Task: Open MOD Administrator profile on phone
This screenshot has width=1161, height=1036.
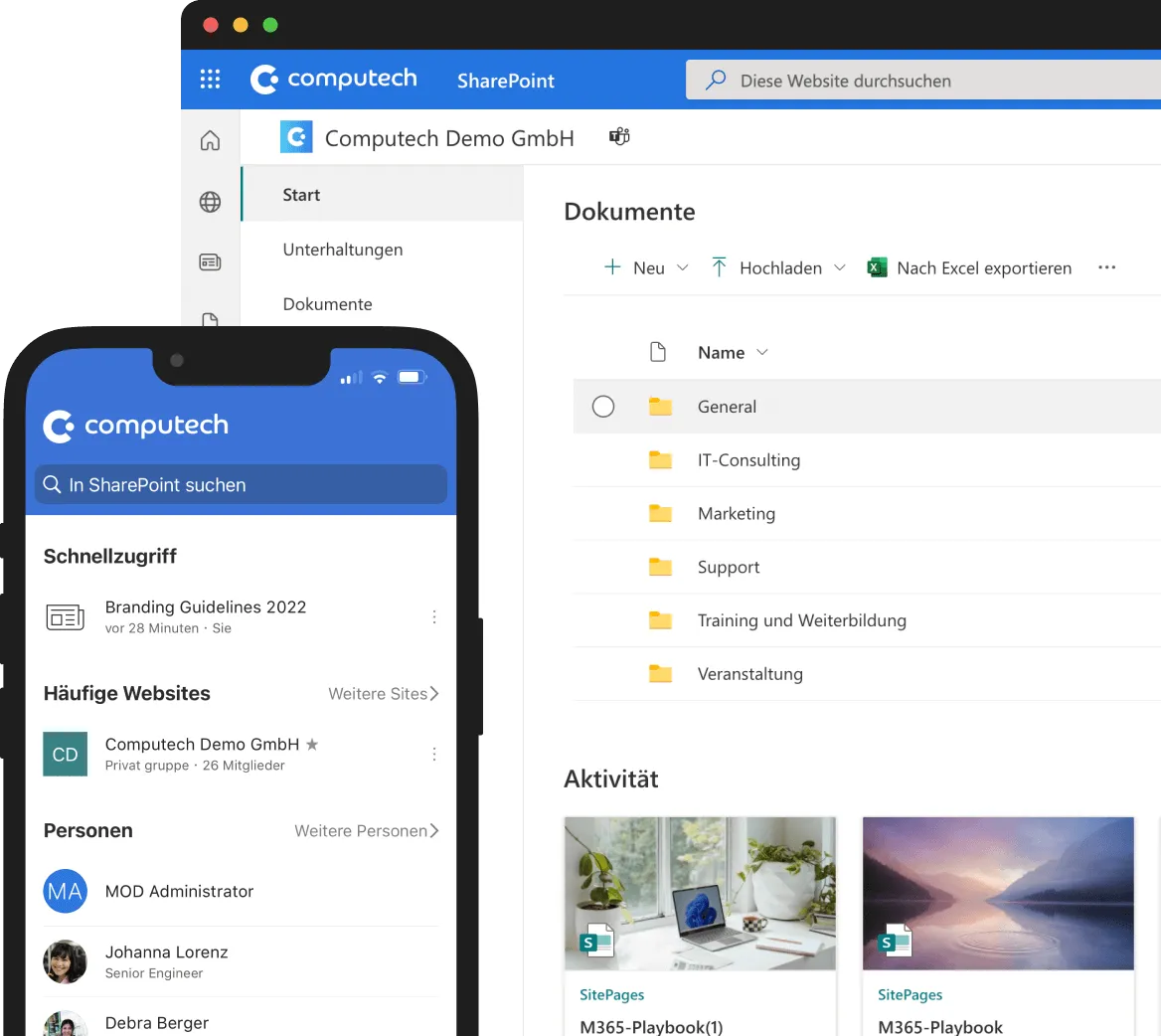Action: point(179,892)
